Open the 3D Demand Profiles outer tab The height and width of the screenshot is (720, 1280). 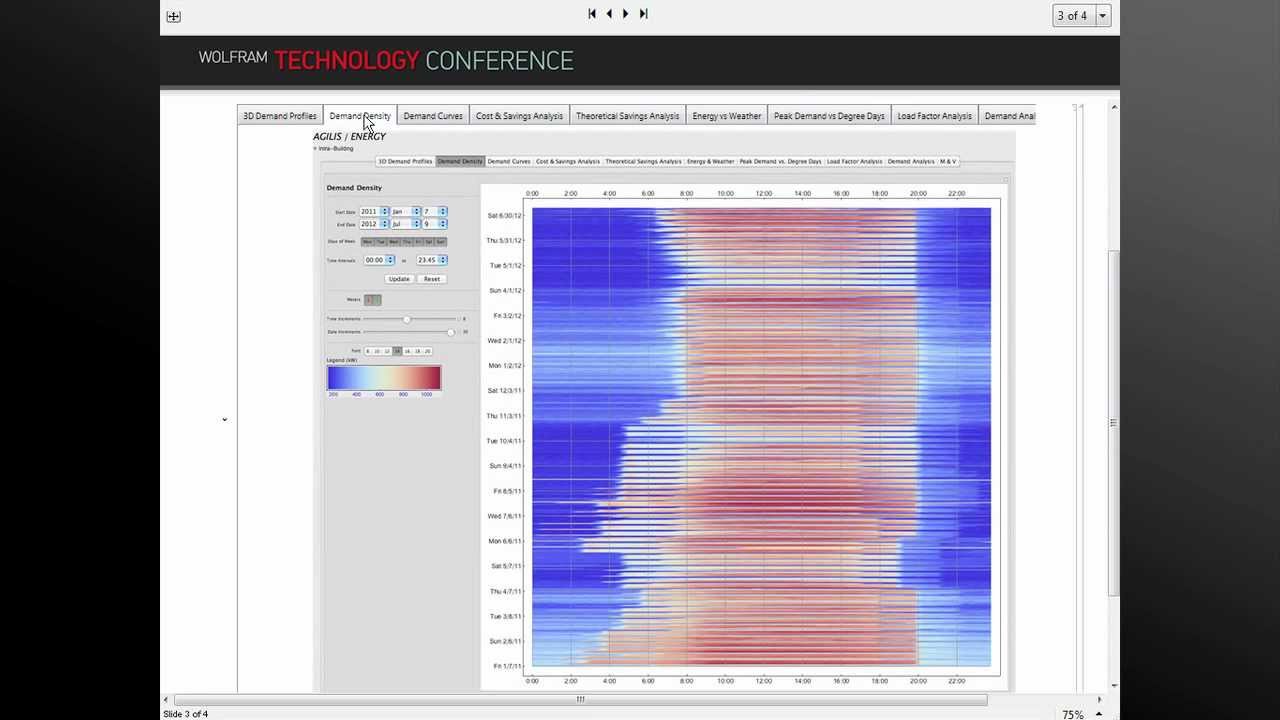tap(280, 116)
